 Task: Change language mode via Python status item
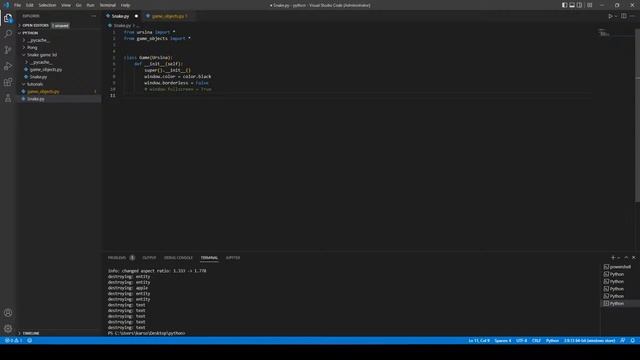click(552, 340)
